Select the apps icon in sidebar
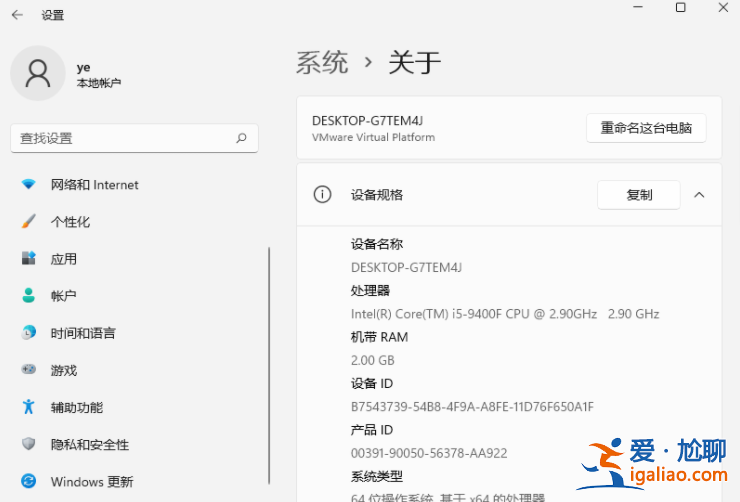 coord(28,258)
